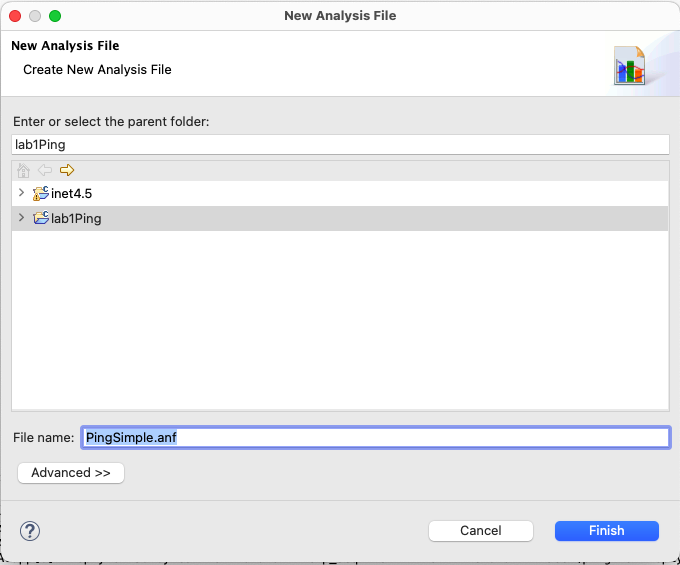This screenshot has height=565, width=680.
Task: Click into the File name field
Action: pos(376,438)
